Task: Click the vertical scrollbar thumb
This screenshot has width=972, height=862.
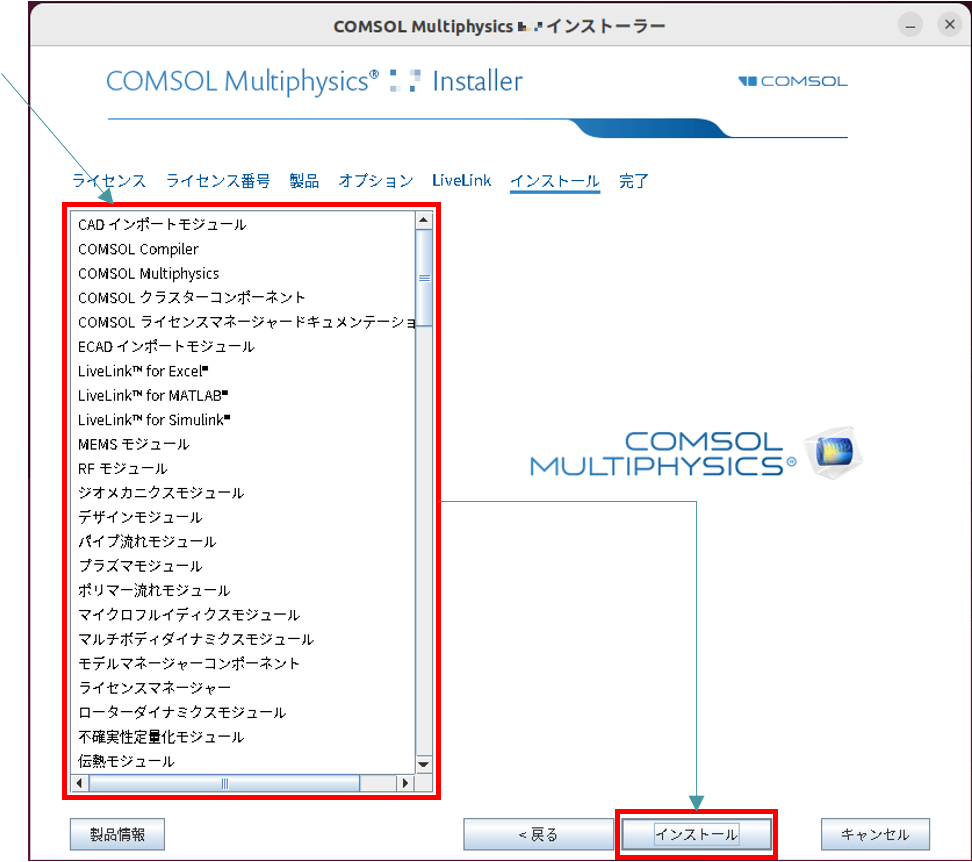Action: coord(424,278)
